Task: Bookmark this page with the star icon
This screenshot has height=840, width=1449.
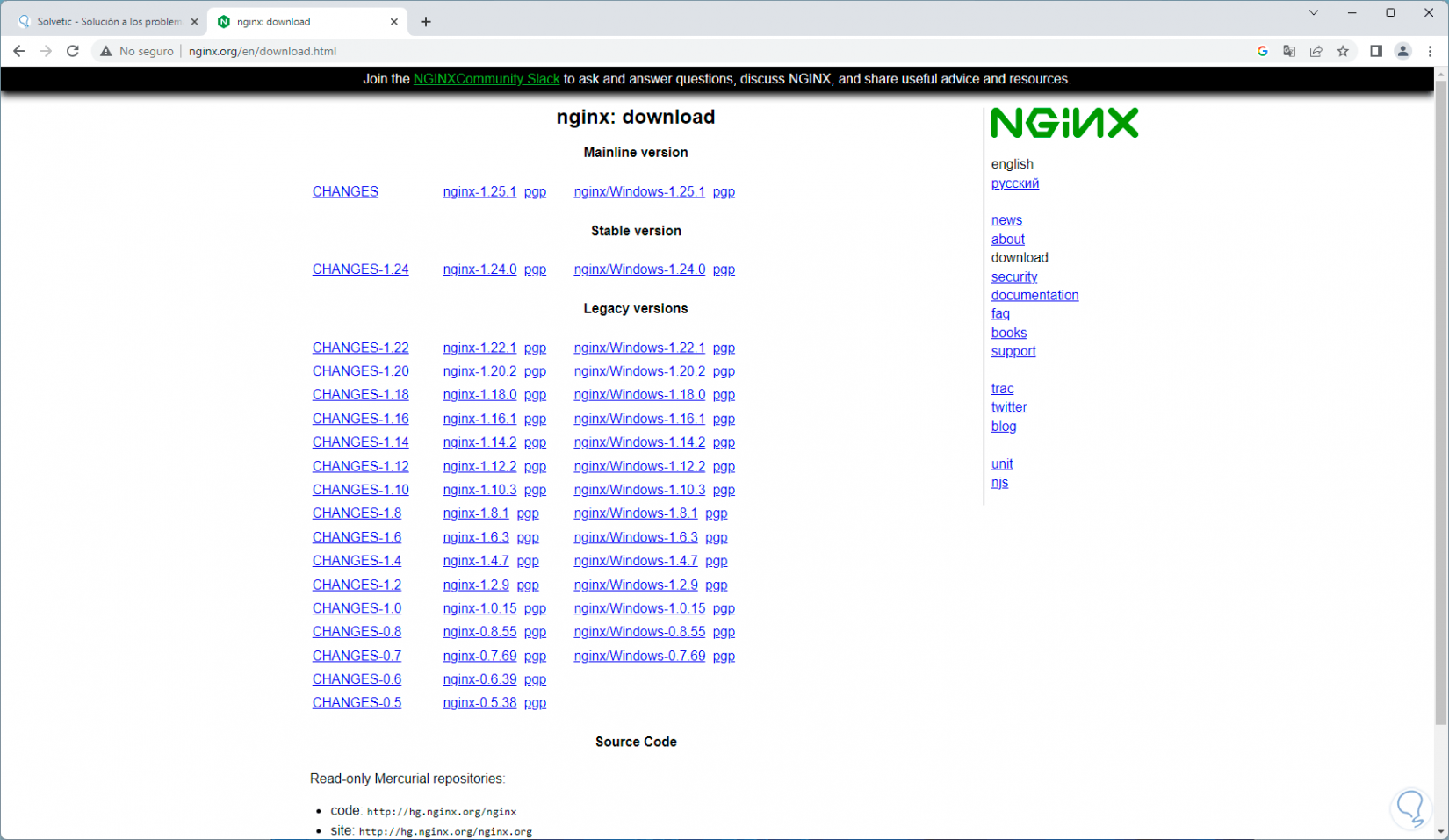Action: tap(1343, 51)
